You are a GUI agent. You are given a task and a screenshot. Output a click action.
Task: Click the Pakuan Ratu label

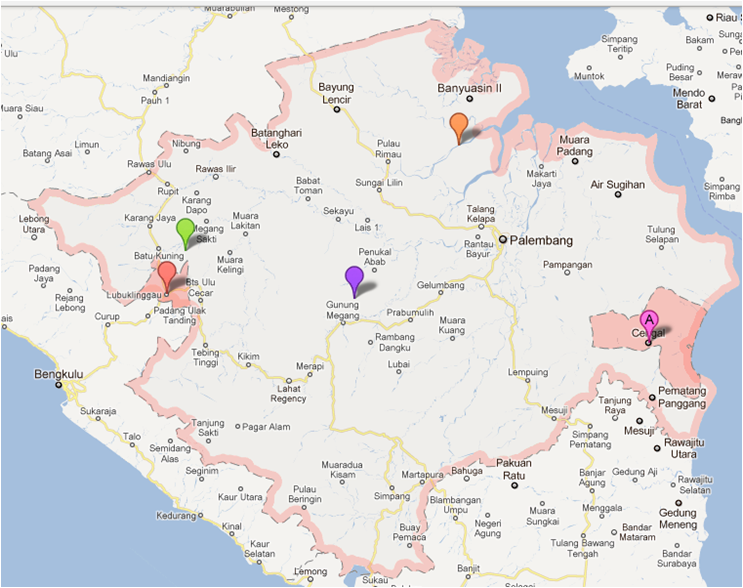coord(514,469)
